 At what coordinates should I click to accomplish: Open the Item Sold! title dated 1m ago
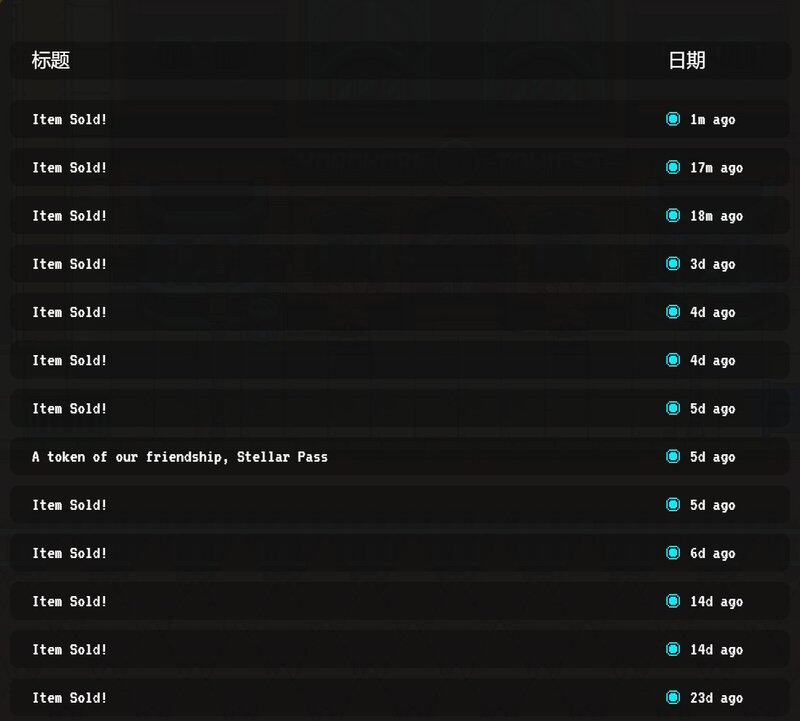pos(70,120)
